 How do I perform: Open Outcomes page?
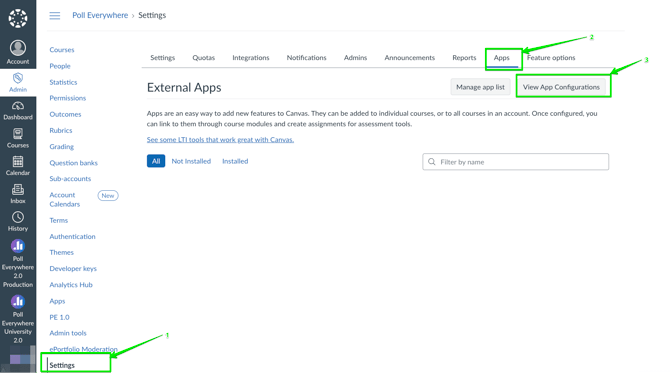coord(65,115)
